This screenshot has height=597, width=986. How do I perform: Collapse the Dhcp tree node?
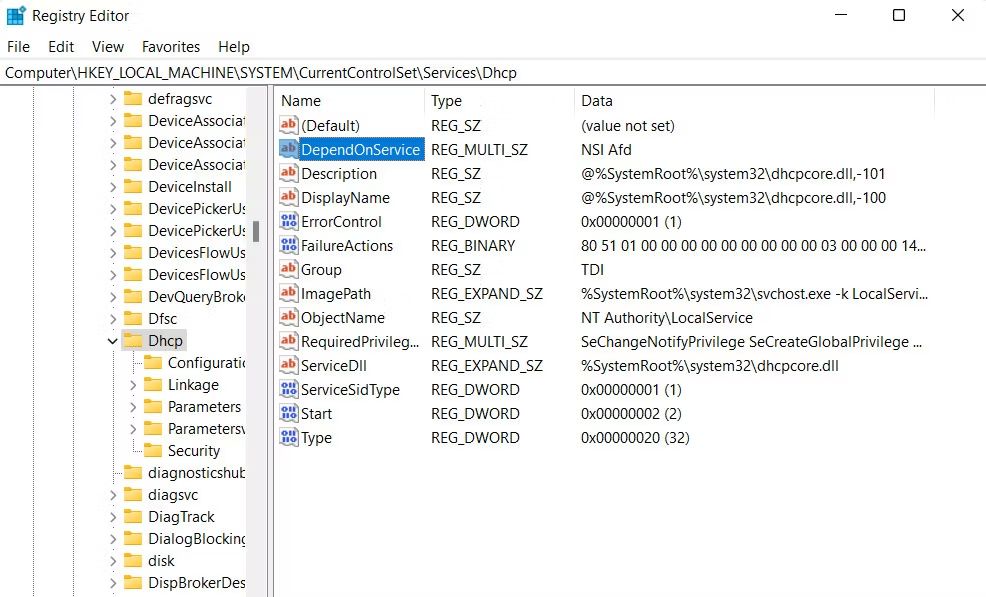(112, 341)
